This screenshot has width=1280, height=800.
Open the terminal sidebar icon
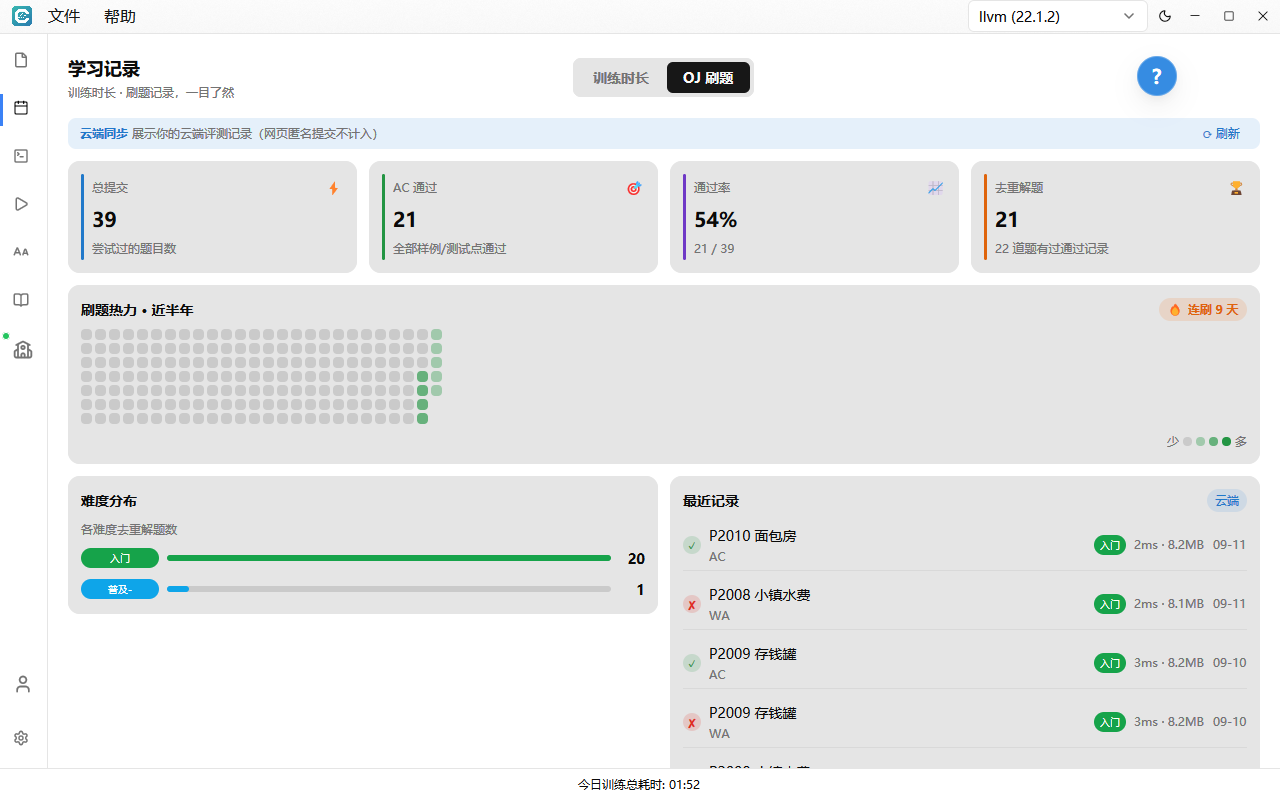[x=21, y=156]
